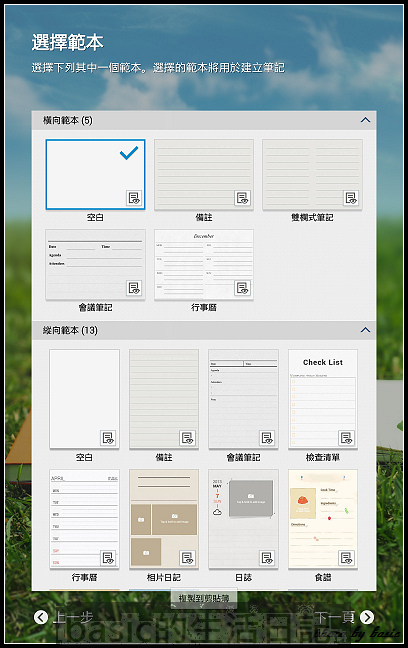Image resolution: width=408 pixels, height=648 pixels.
Task: Choose the Check List 檢查清單 template
Action: (323, 399)
